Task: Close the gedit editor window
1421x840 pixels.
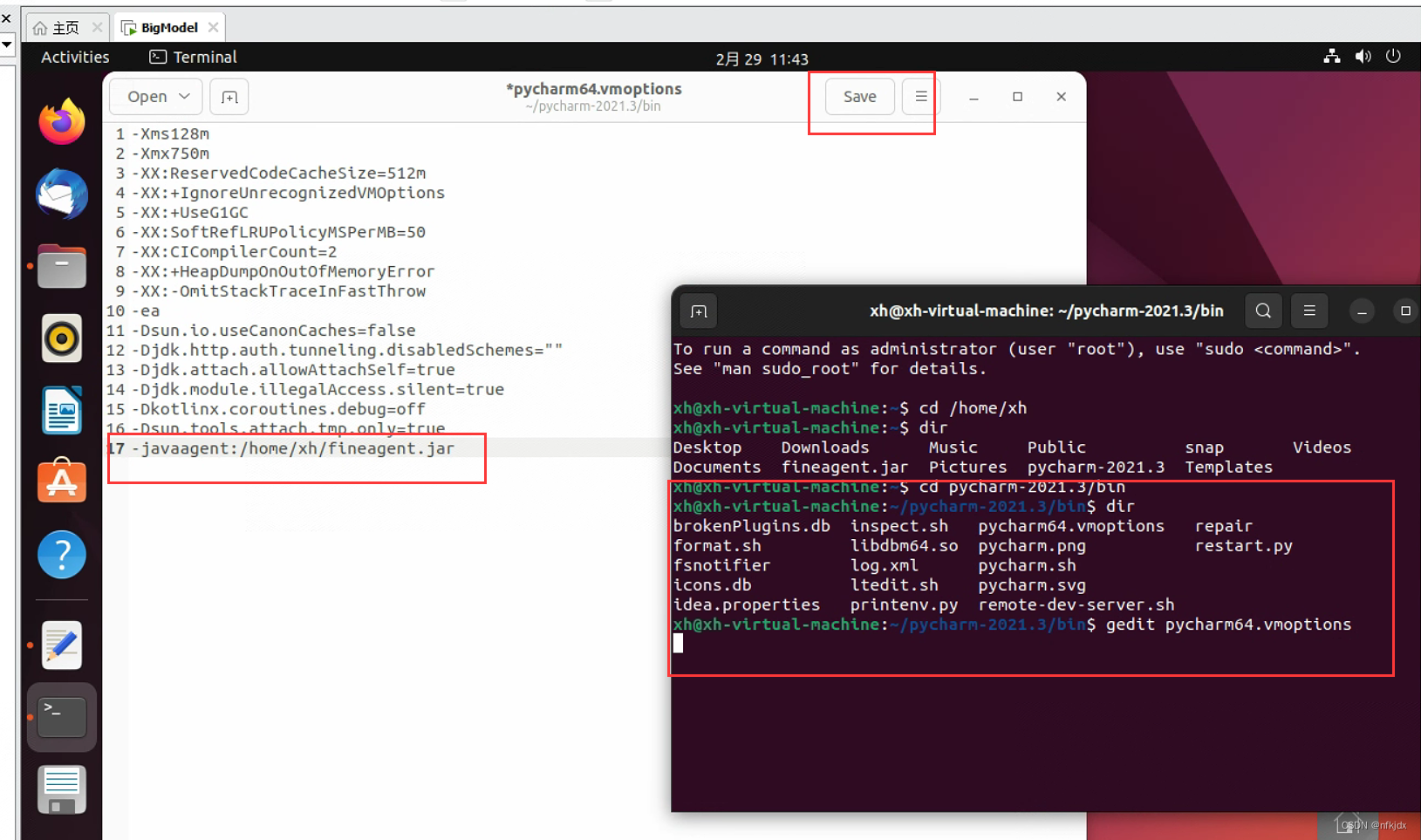Action: pos(1061,97)
